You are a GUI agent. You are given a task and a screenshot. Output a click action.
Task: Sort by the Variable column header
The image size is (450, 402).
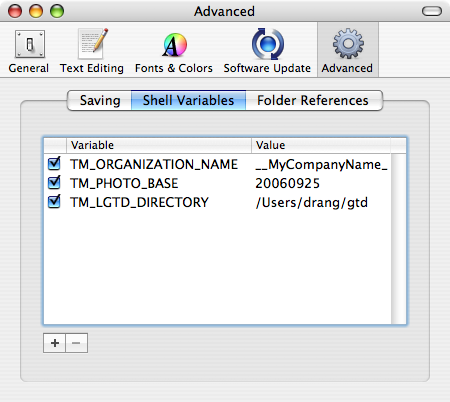point(159,145)
